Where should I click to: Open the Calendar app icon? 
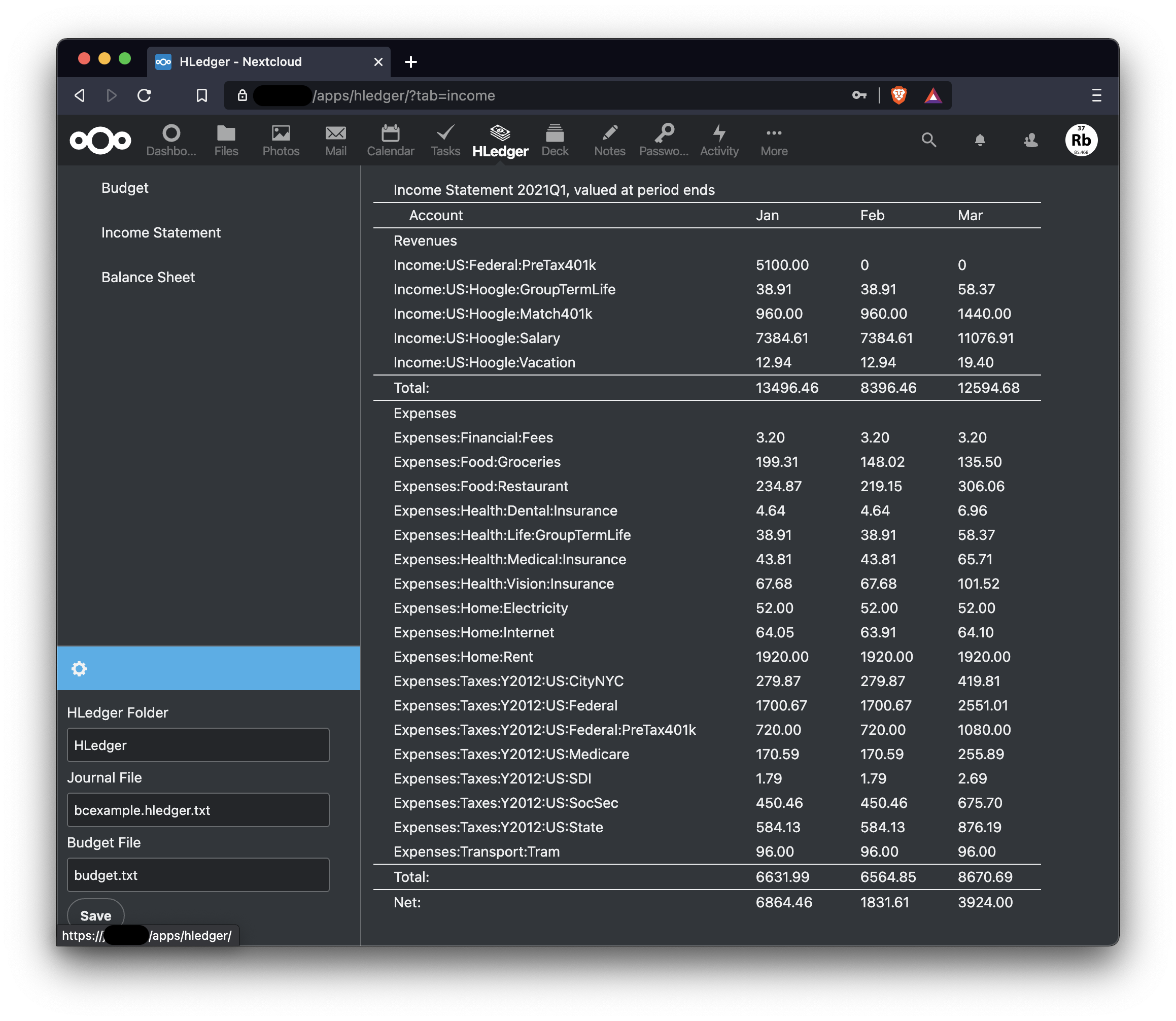click(390, 140)
